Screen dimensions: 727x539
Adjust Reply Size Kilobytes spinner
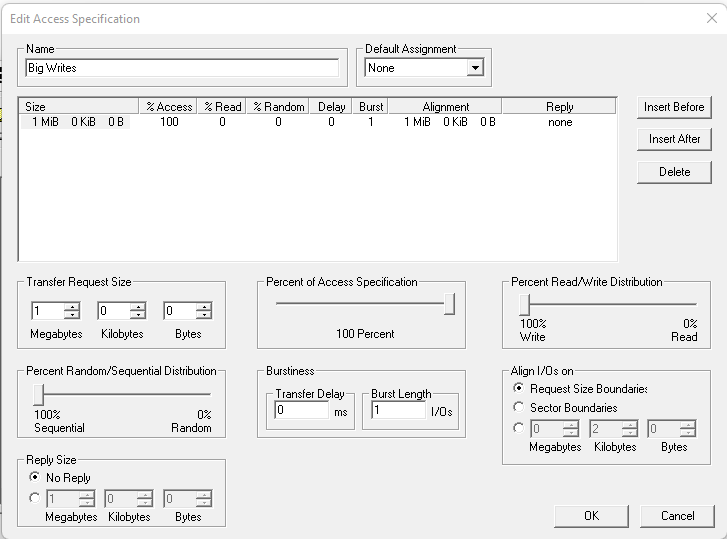(x=145, y=499)
